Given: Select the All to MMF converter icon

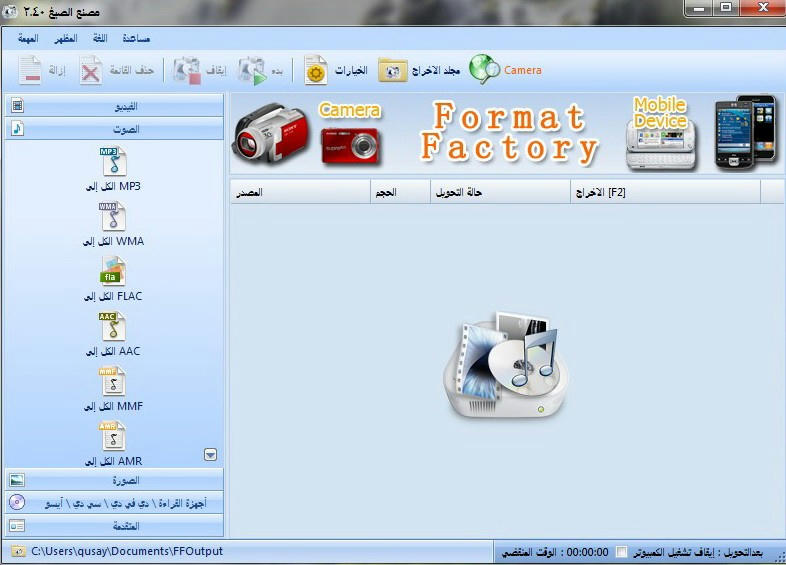Looking at the screenshot, I should [x=113, y=381].
